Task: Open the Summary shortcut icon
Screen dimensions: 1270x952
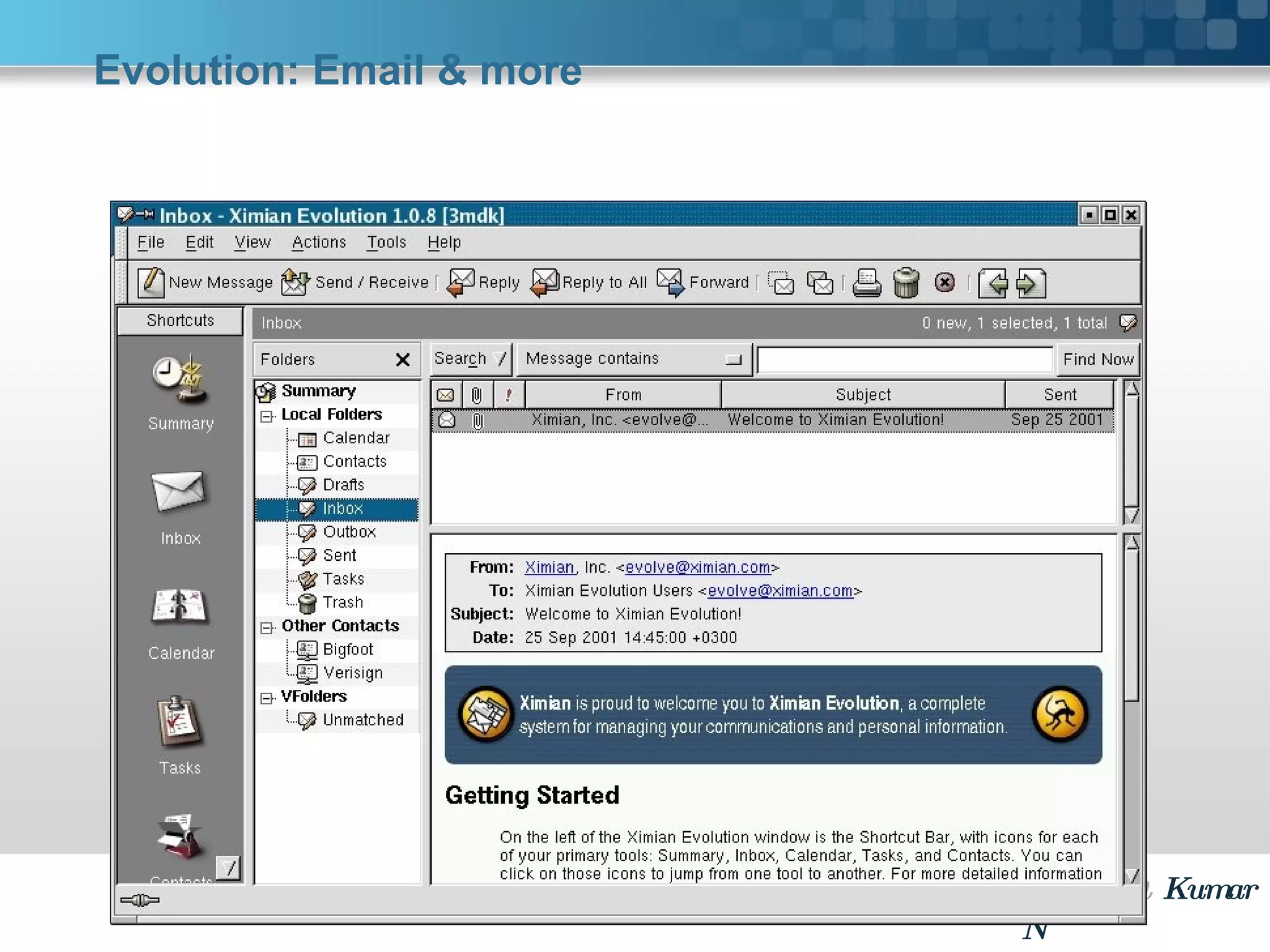Action: (x=180, y=380)
